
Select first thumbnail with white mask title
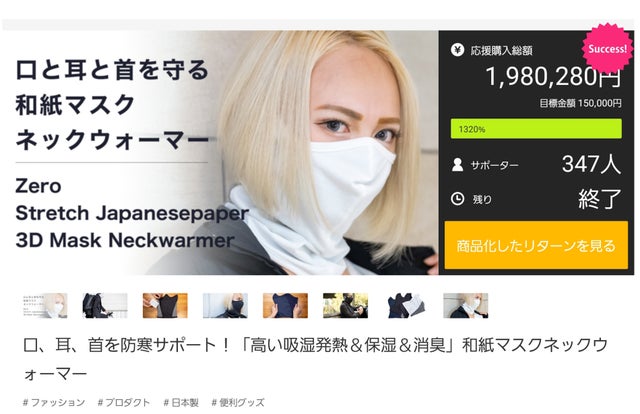click(x=45, y=305)
